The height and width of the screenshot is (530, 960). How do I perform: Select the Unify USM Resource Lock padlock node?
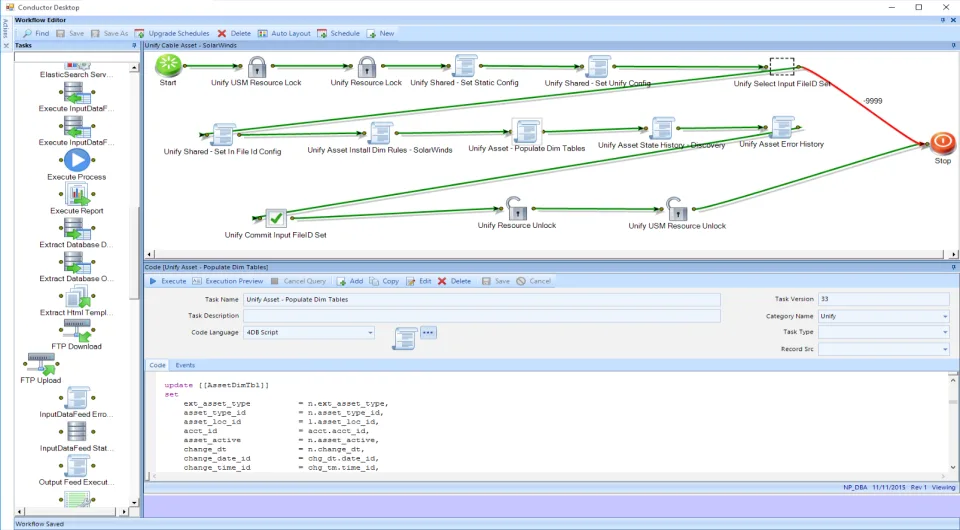coord(257,66)
